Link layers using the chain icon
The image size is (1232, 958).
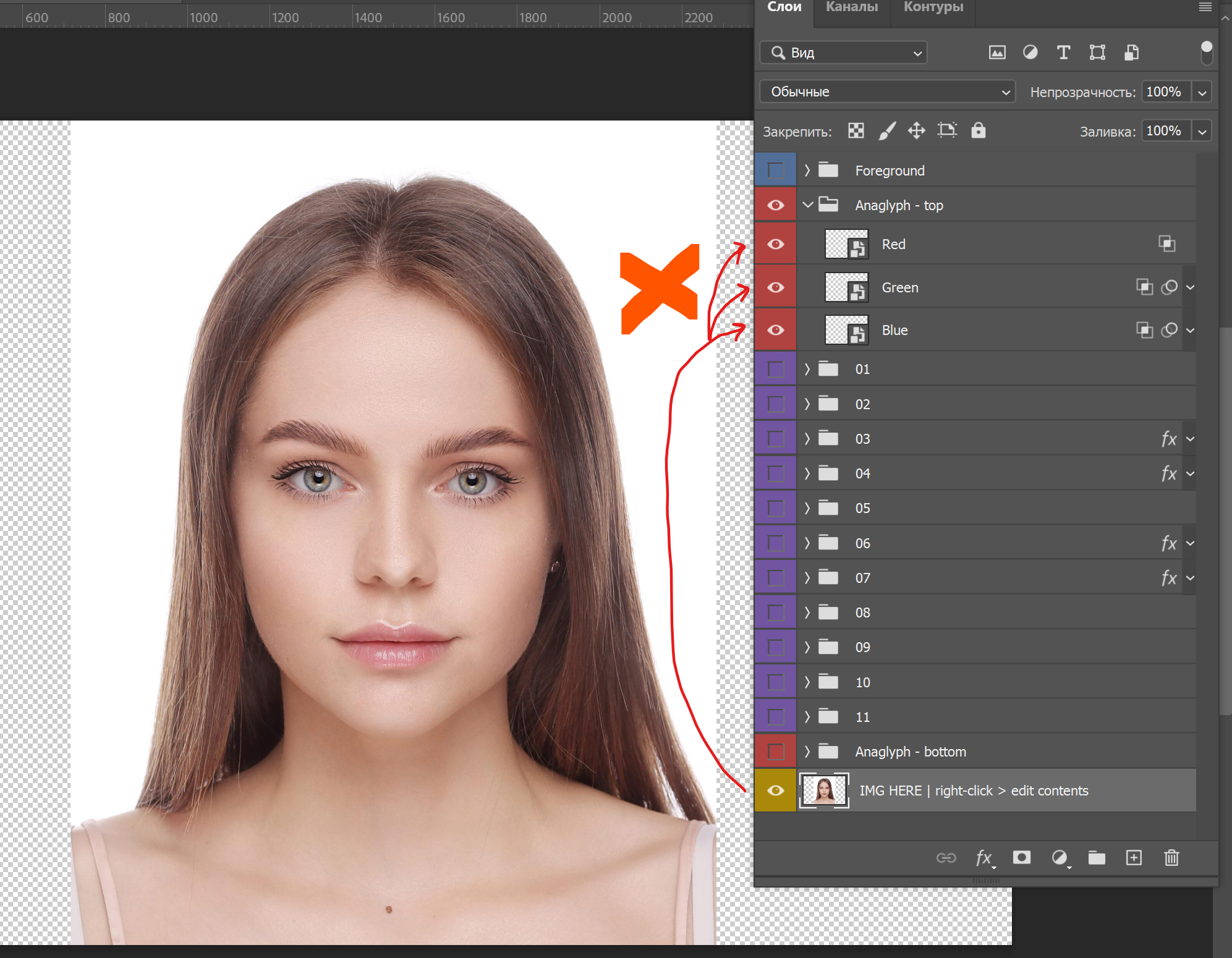(946, 858)
